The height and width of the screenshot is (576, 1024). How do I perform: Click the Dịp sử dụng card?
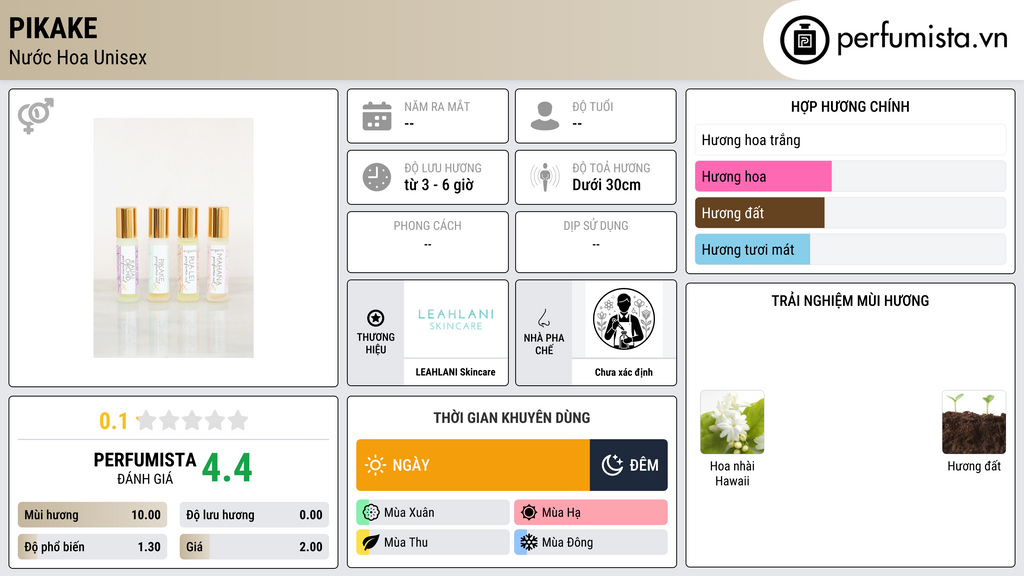tap(596, 242)
